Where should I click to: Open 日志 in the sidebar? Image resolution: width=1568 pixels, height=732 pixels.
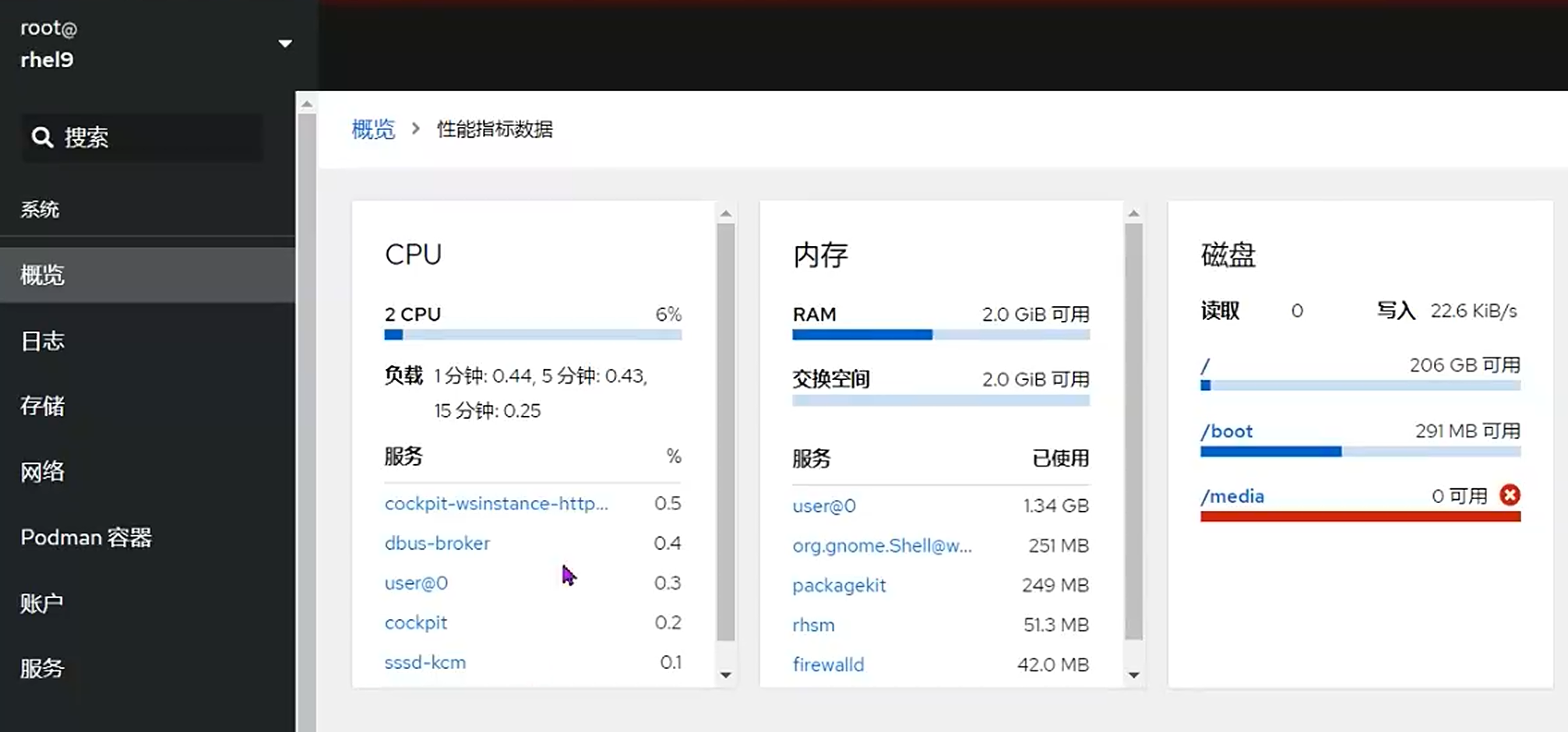pyautogui.click(x=43, y=341)
